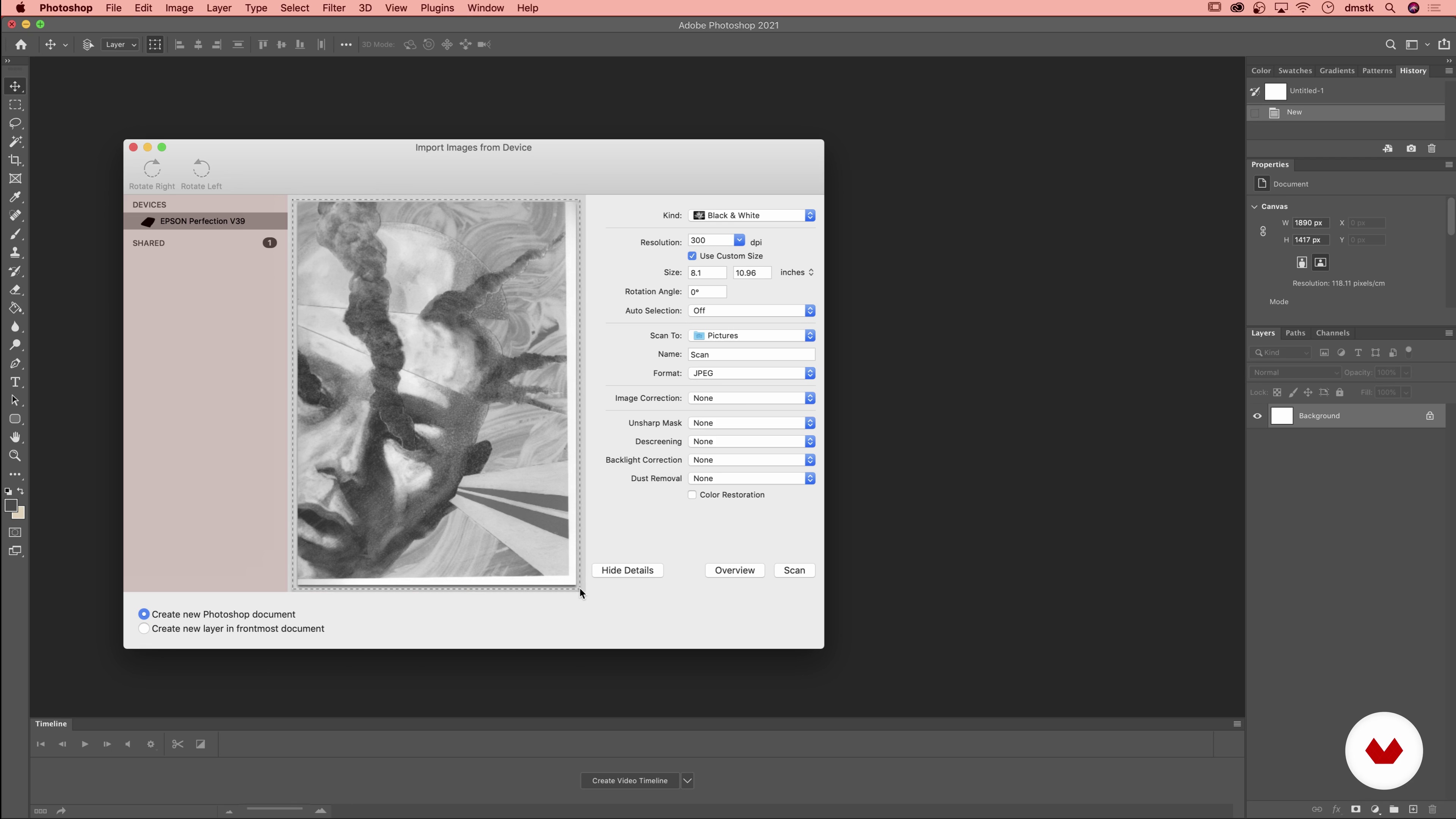Select the History Brush tool
The width and height of the screenshot is (1456, 819).
click(15, 271)
